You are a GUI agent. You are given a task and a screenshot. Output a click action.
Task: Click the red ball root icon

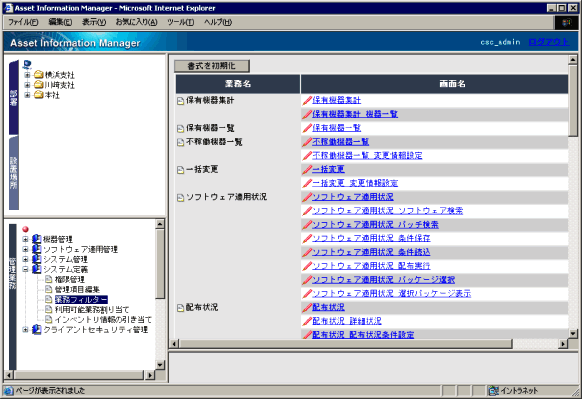pos(25,229)
